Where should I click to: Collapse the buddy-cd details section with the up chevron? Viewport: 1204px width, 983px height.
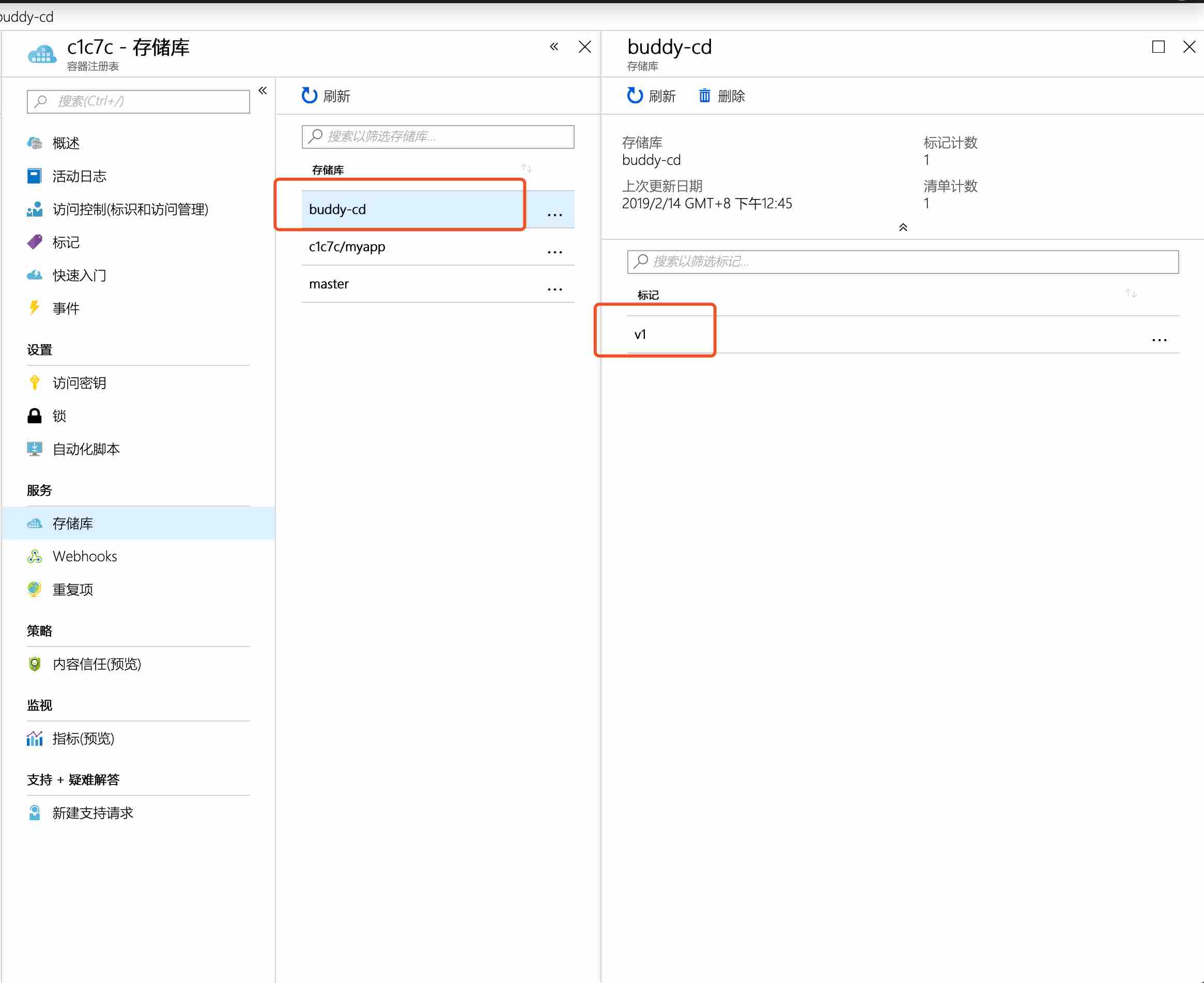[x=903, y=227]
